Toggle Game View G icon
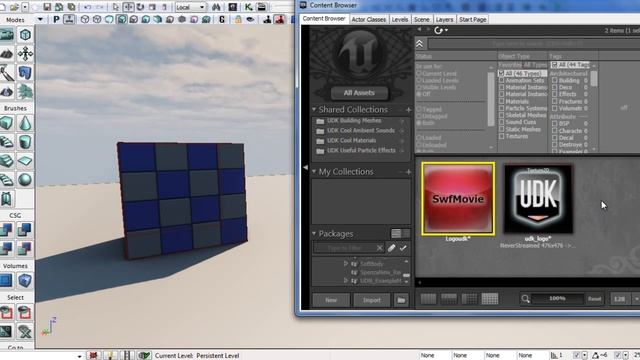 [222, 20]
